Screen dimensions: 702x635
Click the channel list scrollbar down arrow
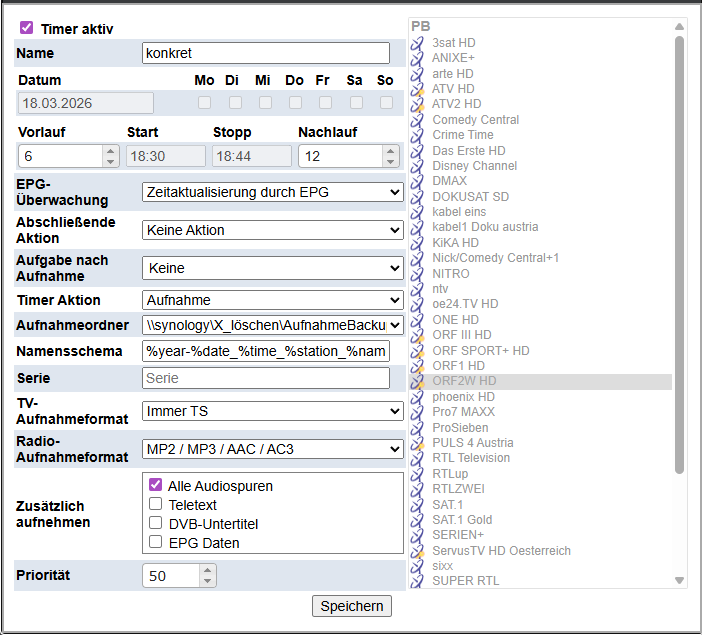pos(679,580)
